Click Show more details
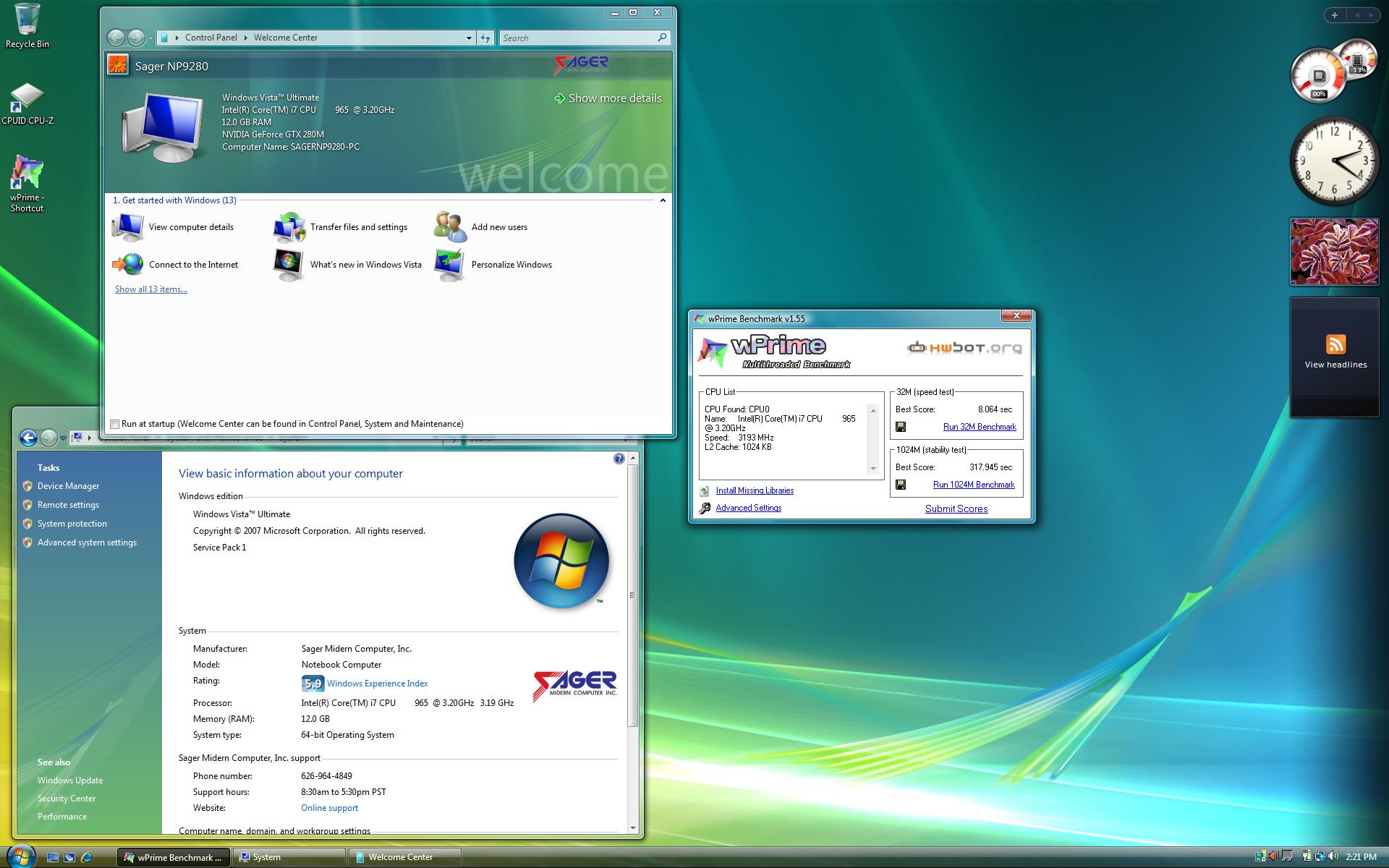 (x=608, y=98)
